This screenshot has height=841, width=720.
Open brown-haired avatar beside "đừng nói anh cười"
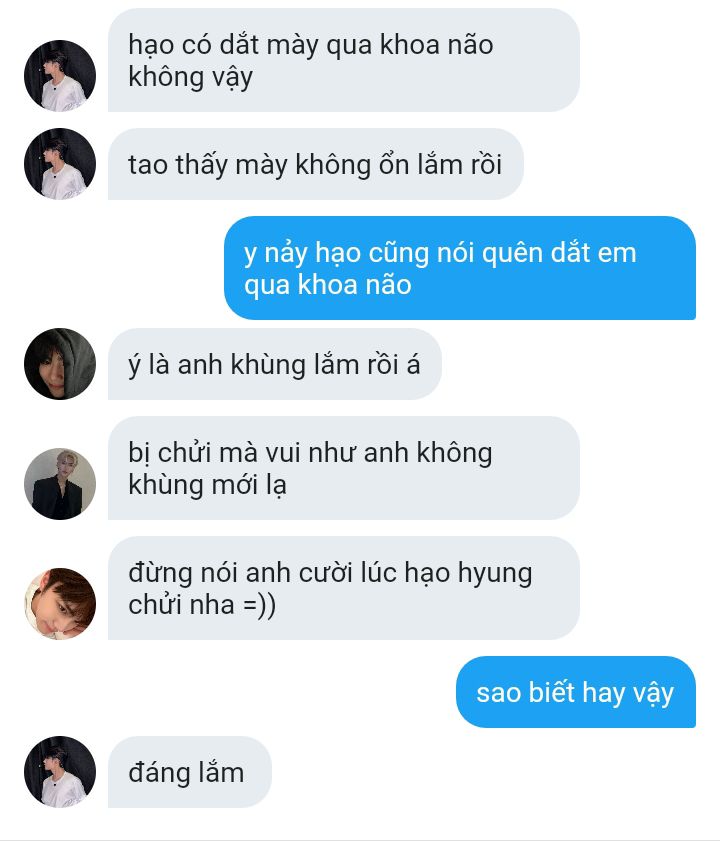[60, 604]
